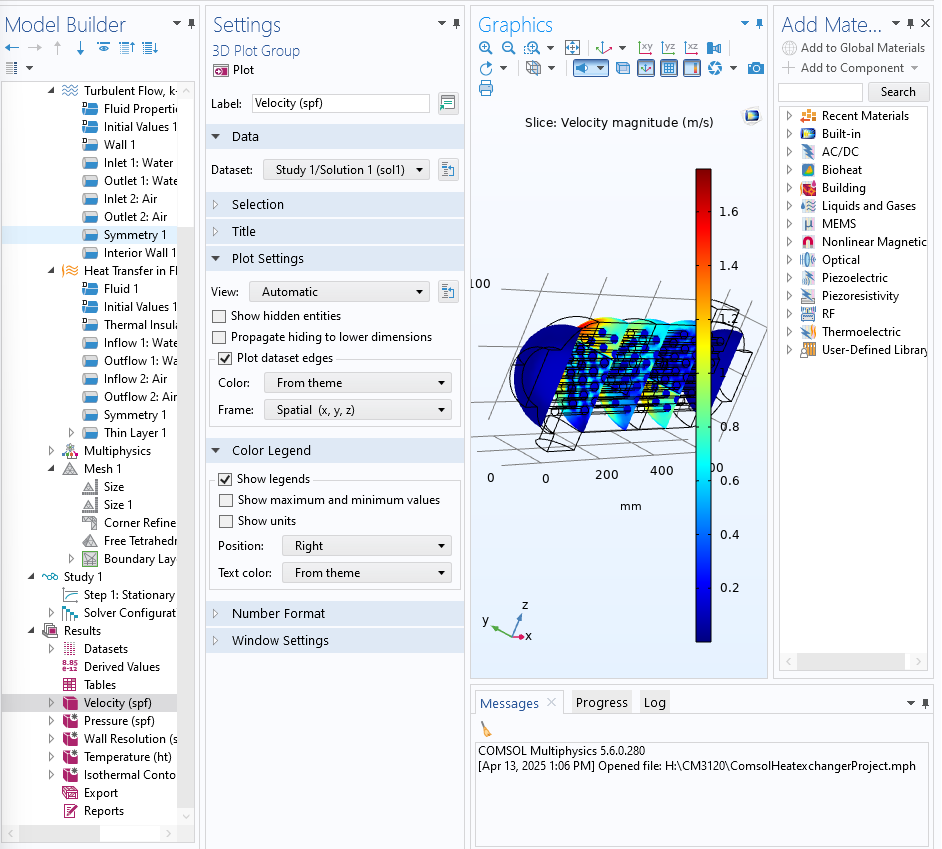Click the Search button for materials
The image size is (942, 849).
click(x=897, y=92)
